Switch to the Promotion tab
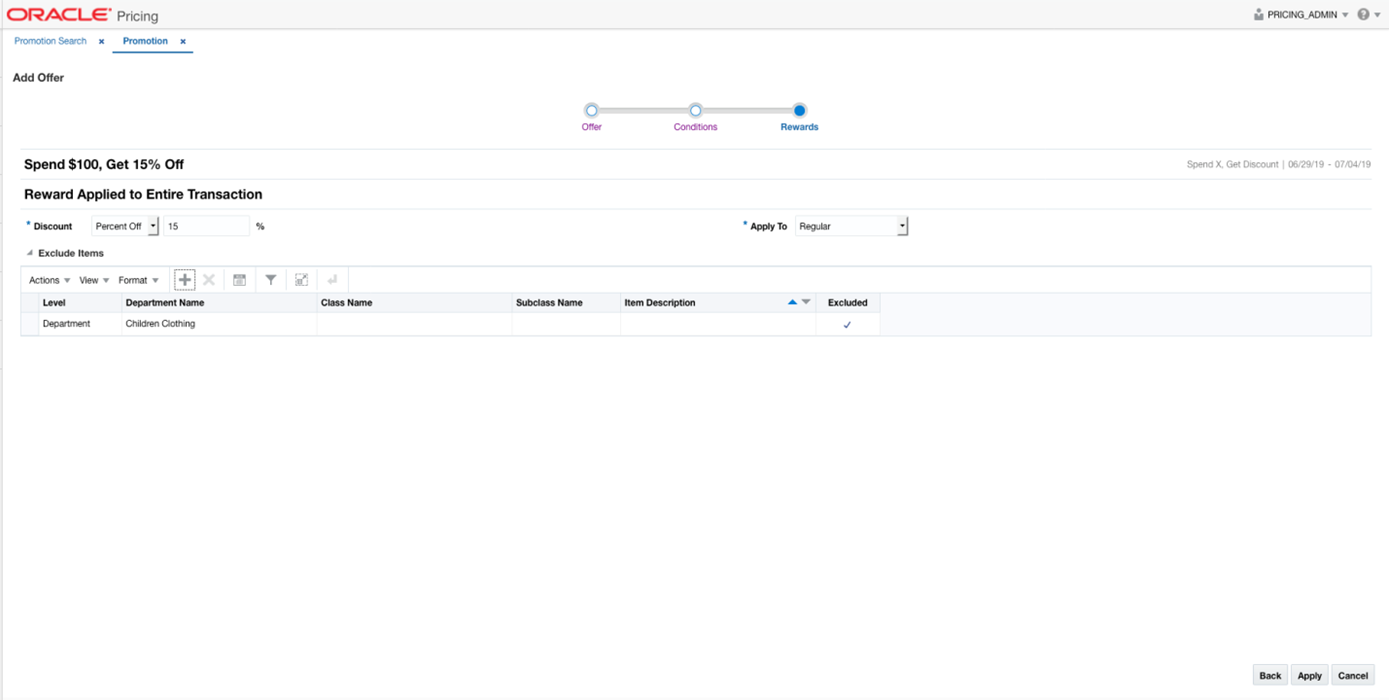The width and height of the screenshot is (1390, 700). (x=145, y=41)
